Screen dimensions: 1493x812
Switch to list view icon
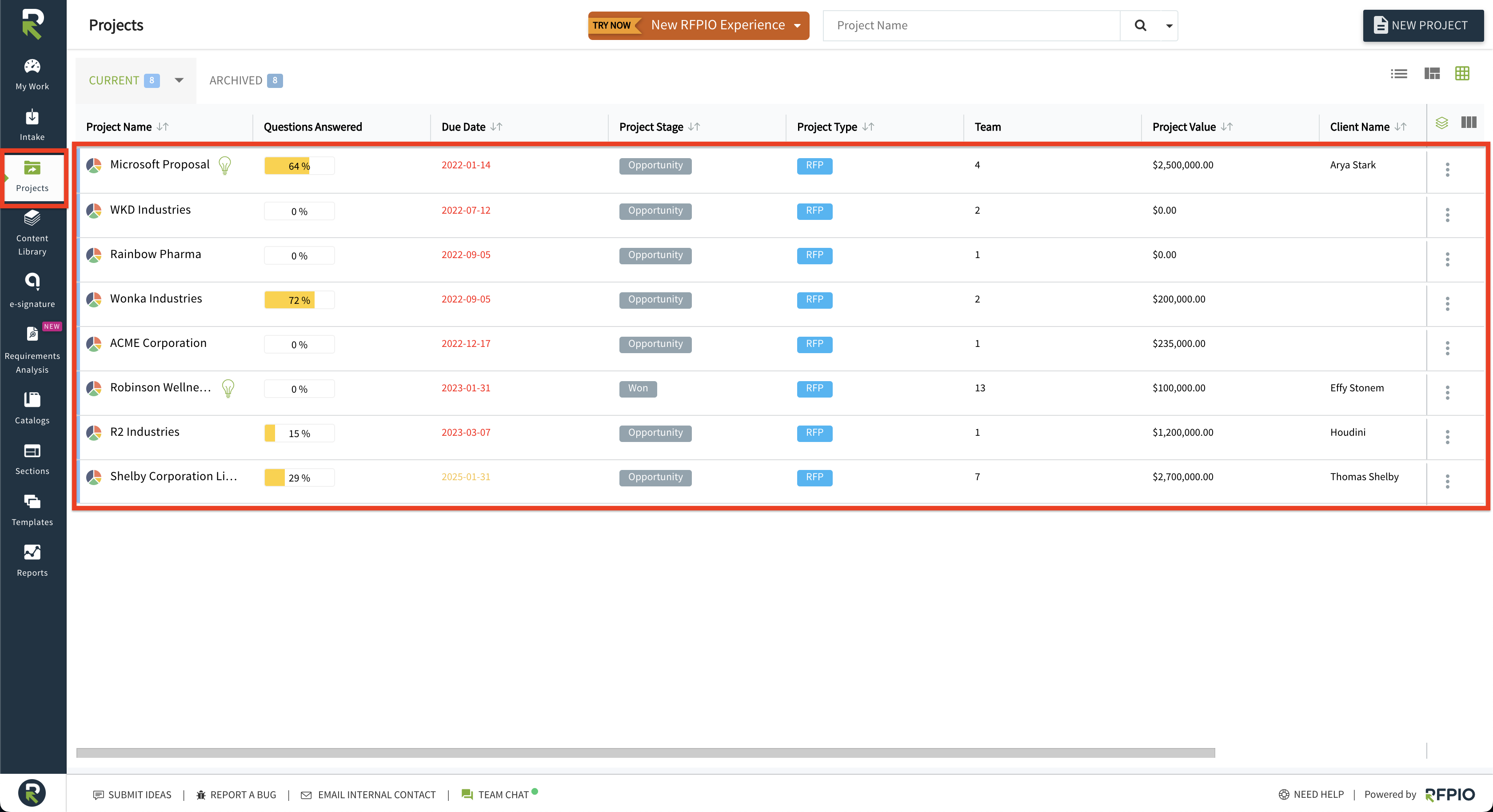[x=1398, y=74]
